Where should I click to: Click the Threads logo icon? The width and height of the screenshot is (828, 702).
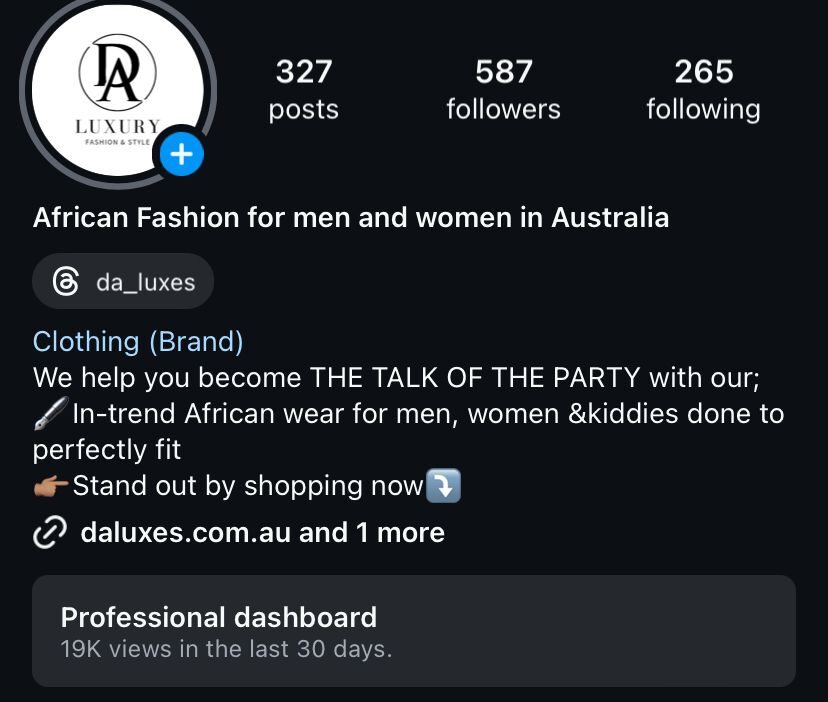66,283
